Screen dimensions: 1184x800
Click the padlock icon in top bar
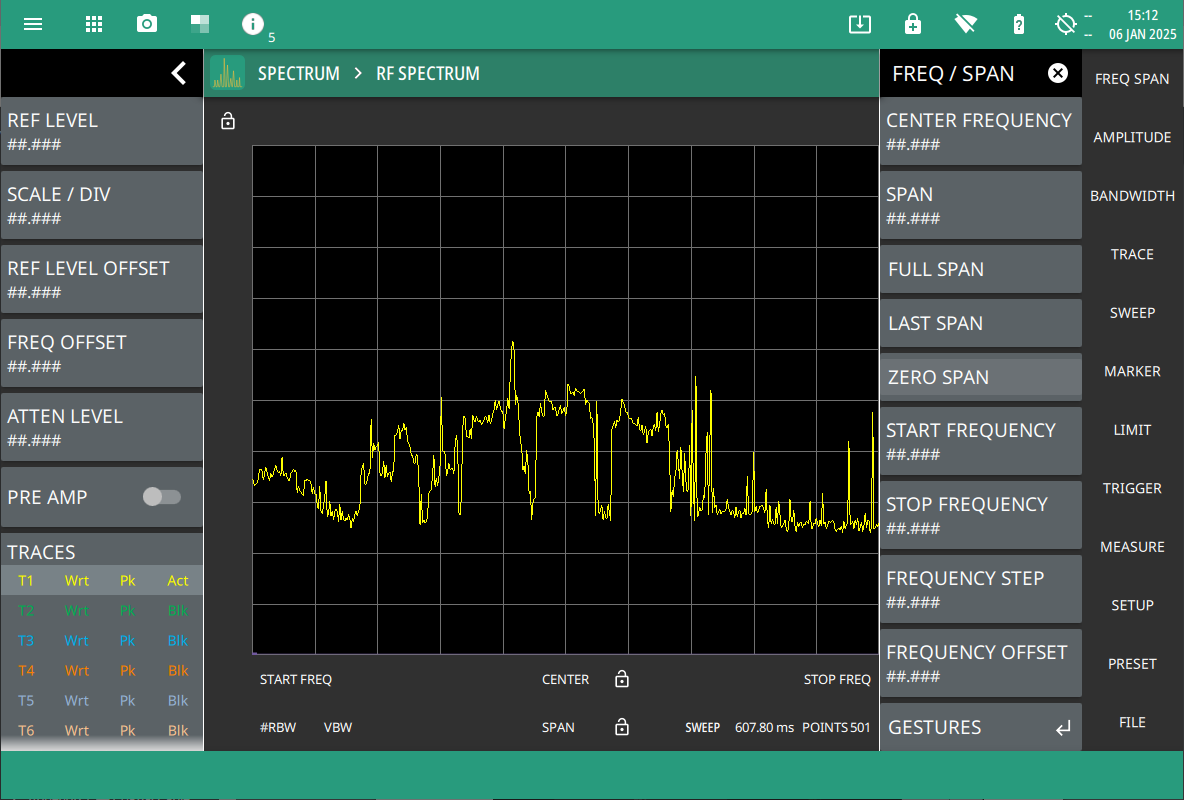coord(912,24)
